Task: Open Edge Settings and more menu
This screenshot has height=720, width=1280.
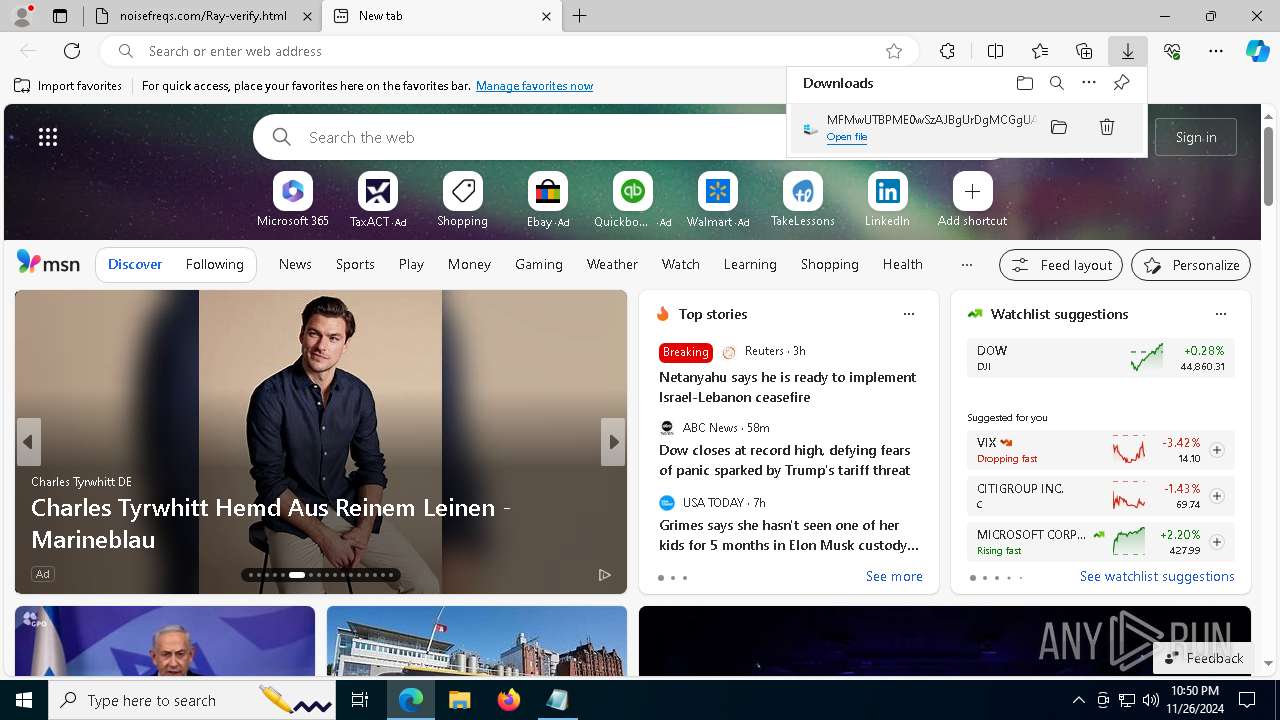Action: pos(1216,51)
